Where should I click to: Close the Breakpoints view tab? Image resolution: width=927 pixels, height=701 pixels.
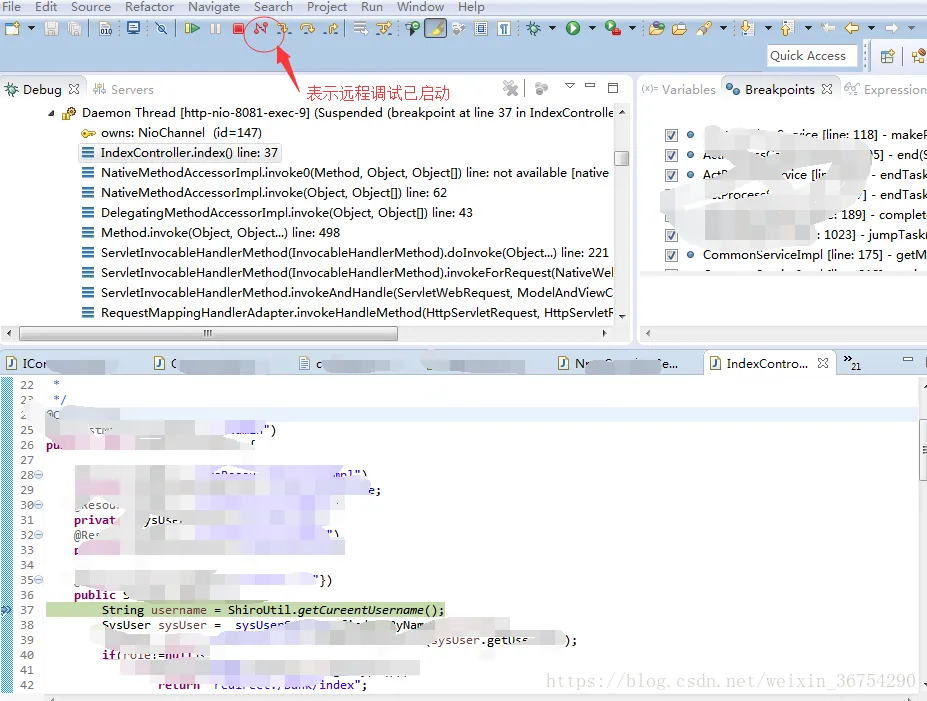coord(827,89)
